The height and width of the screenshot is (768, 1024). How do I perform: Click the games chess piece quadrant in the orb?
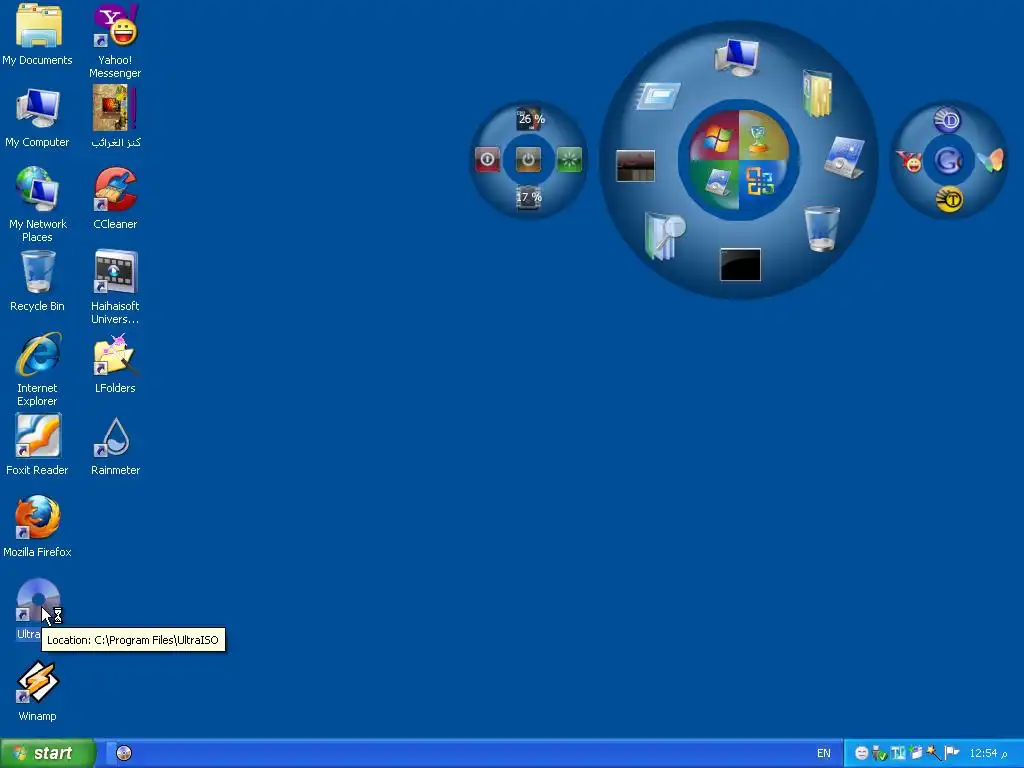click(x=761, y=136)
